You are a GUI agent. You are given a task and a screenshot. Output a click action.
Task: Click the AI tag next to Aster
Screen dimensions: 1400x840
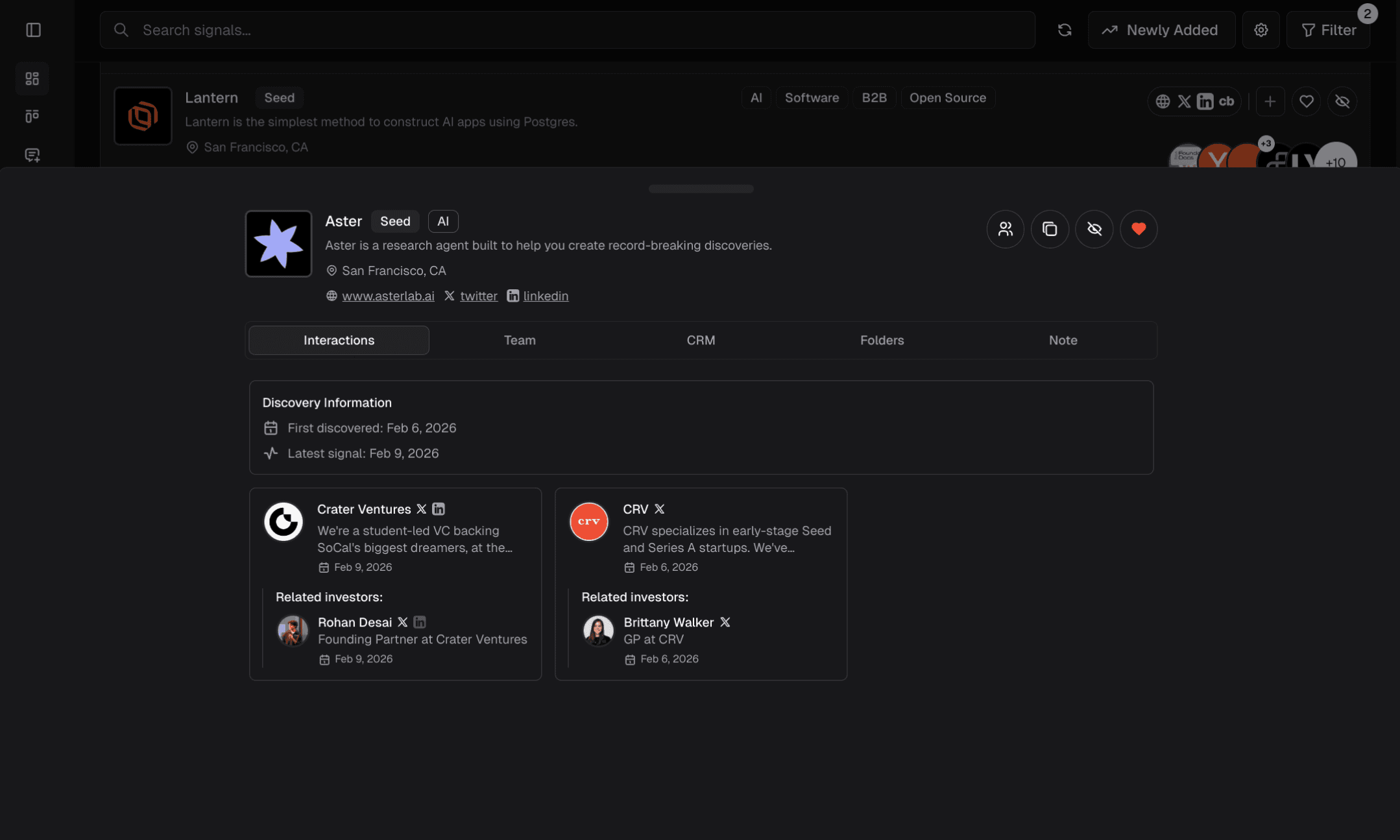(443, 221)
